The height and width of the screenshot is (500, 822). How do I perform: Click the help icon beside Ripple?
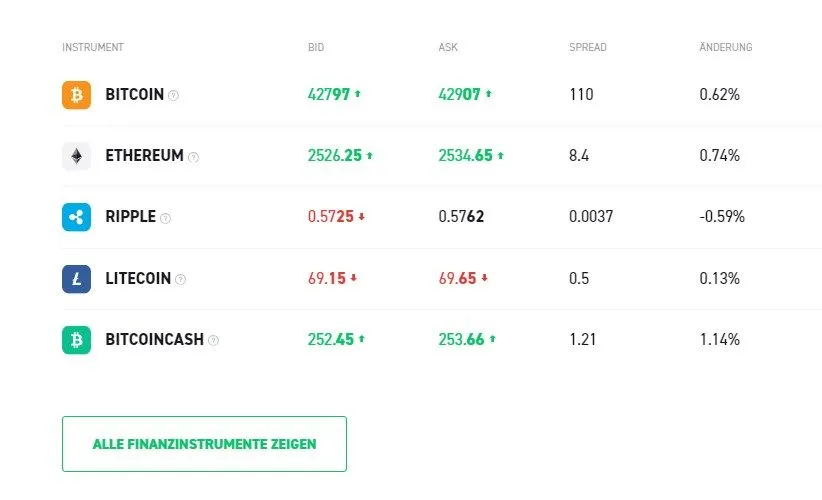[166, 218]
